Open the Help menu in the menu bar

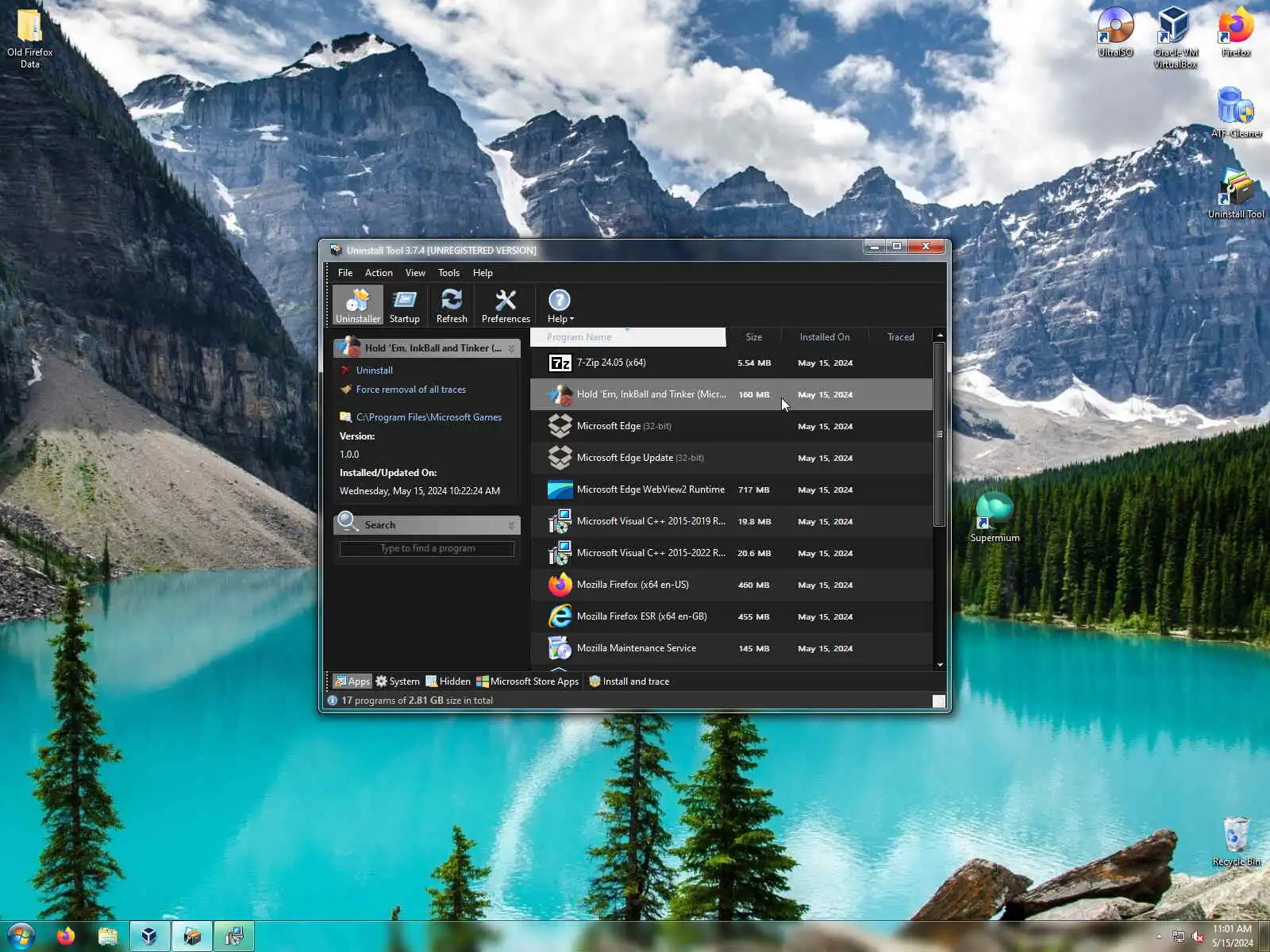pyautogui.click(x=483, y=272)
